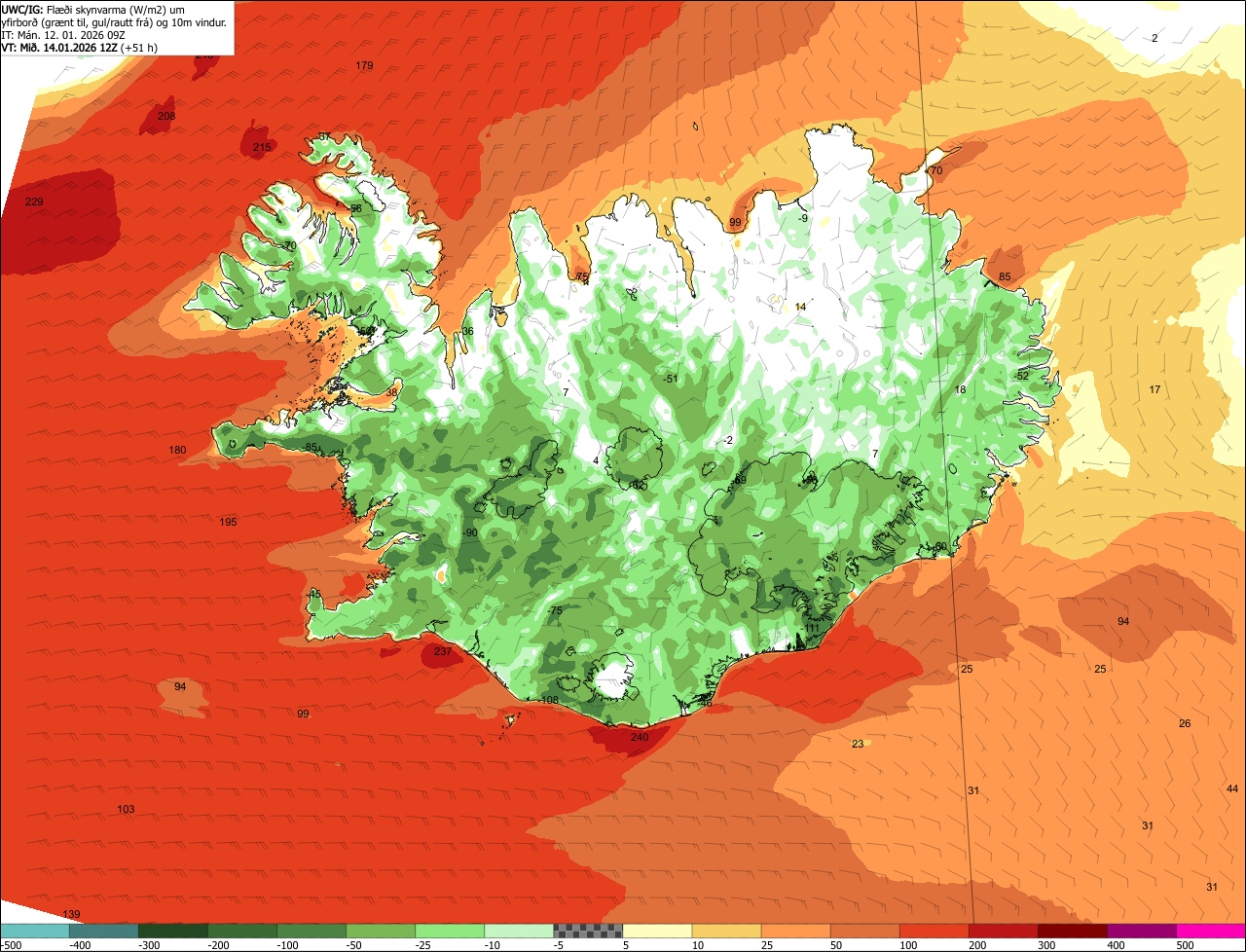Click the legend label "-50"
The height and width of the screenshot is (952, 1246).
tap(355, 945)
